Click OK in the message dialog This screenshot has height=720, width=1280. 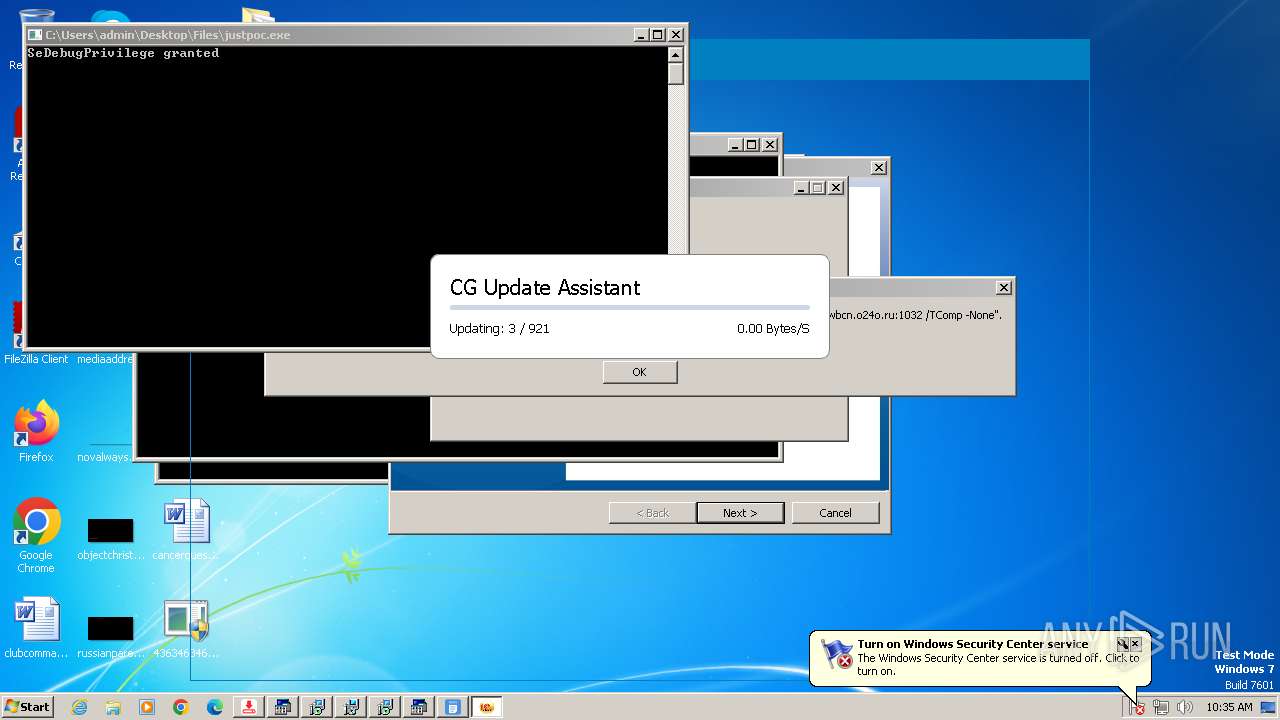click(x=640, y=372)
